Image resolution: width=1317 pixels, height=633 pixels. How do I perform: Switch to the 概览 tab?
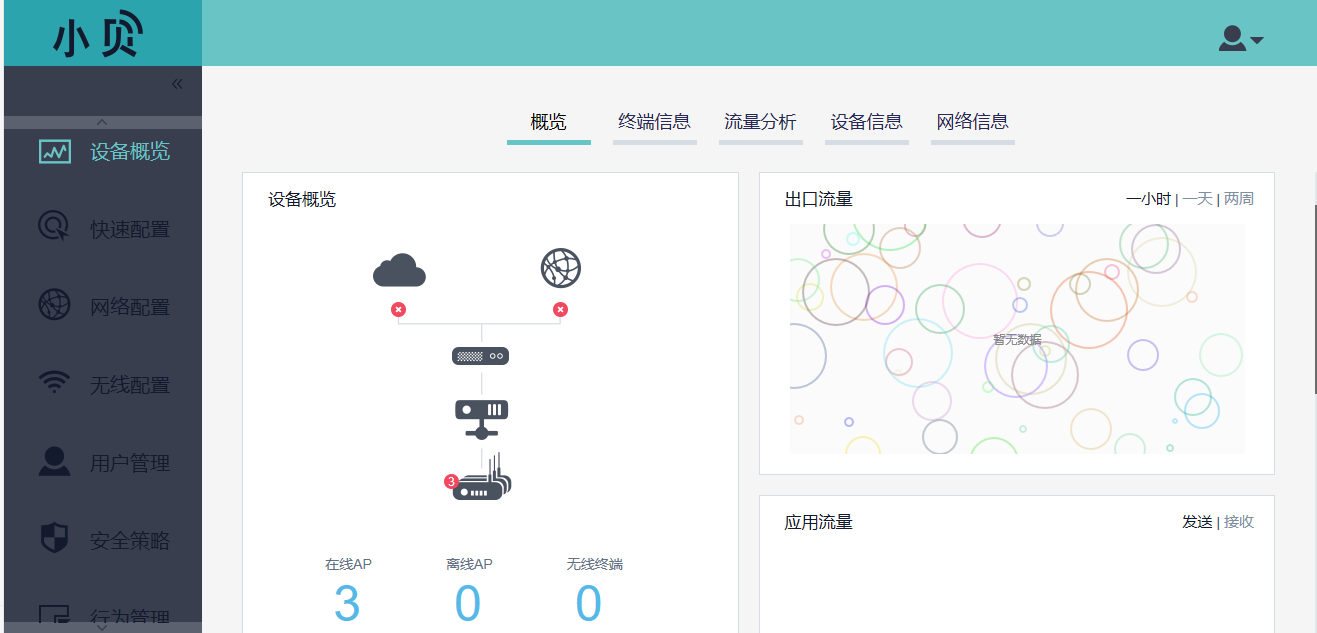[548, 122]
